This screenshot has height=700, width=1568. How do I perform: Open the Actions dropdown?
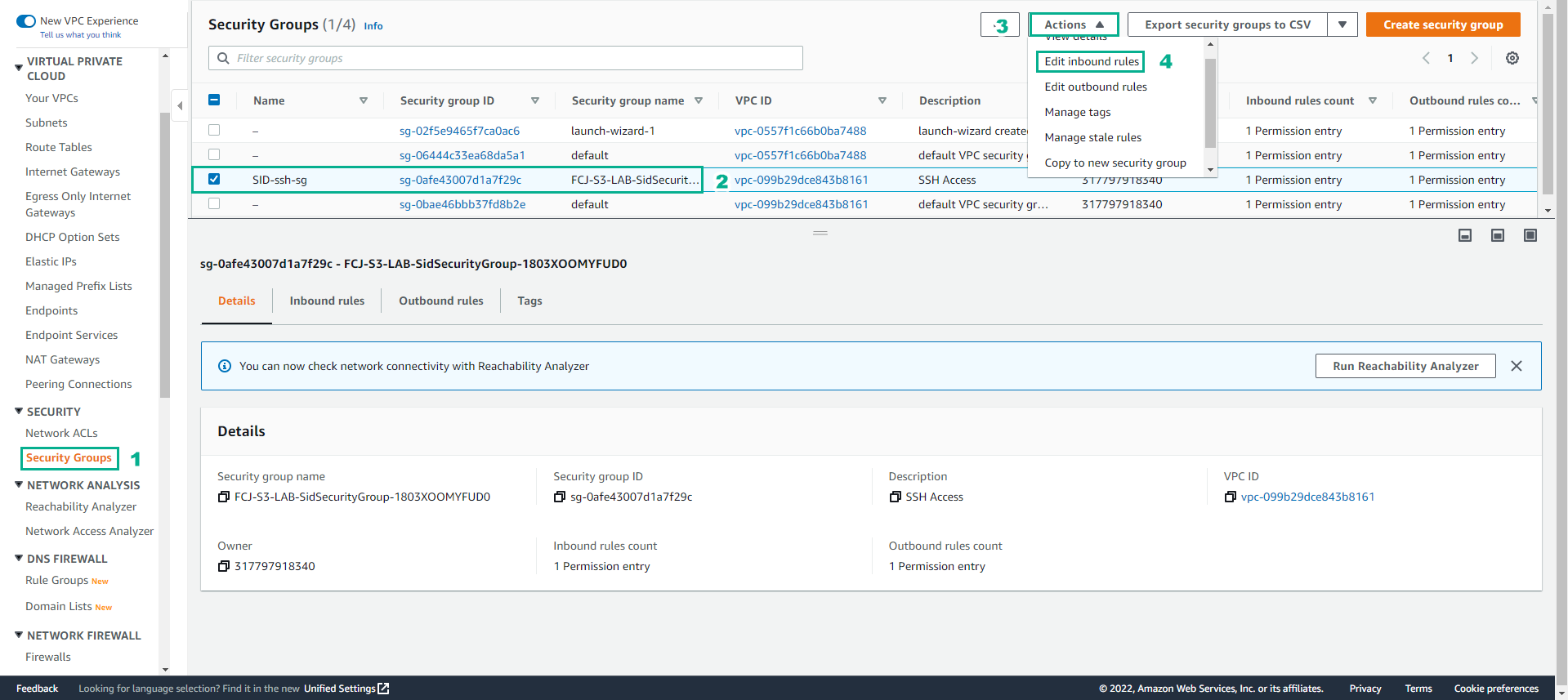[1074, 25]
